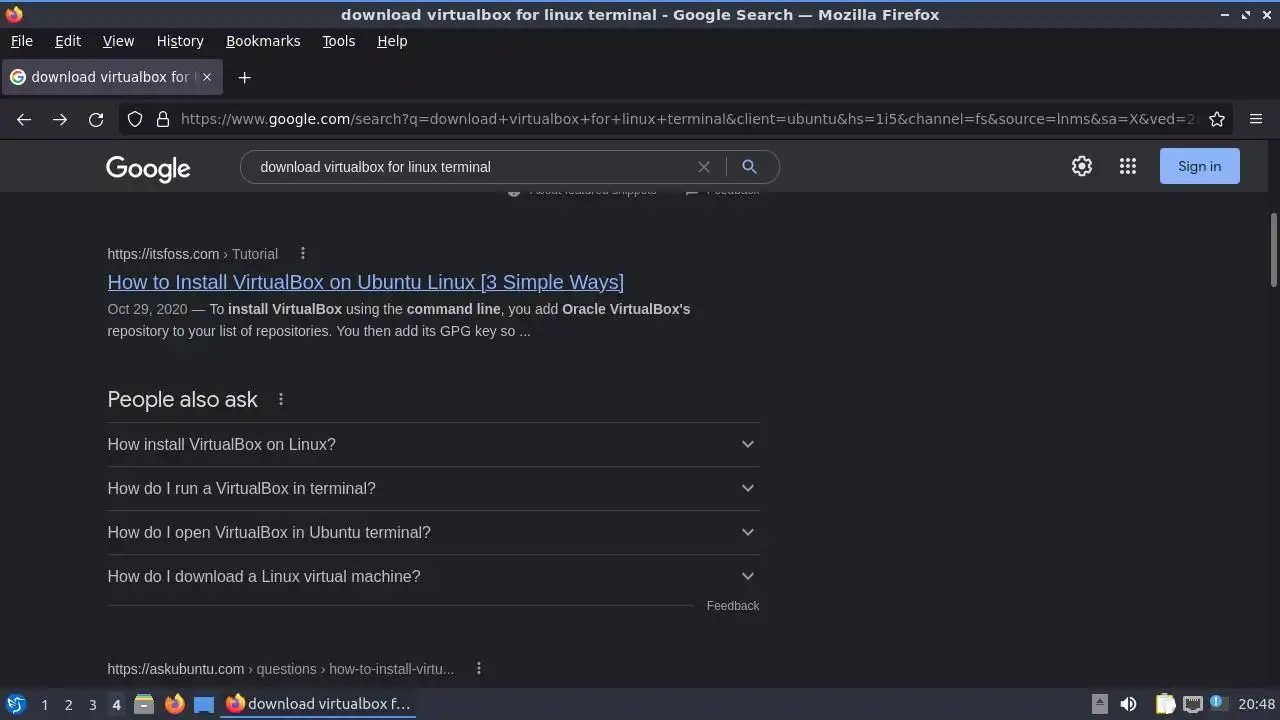
Task: Open more options beside People also ask
Action: [281, 399]
